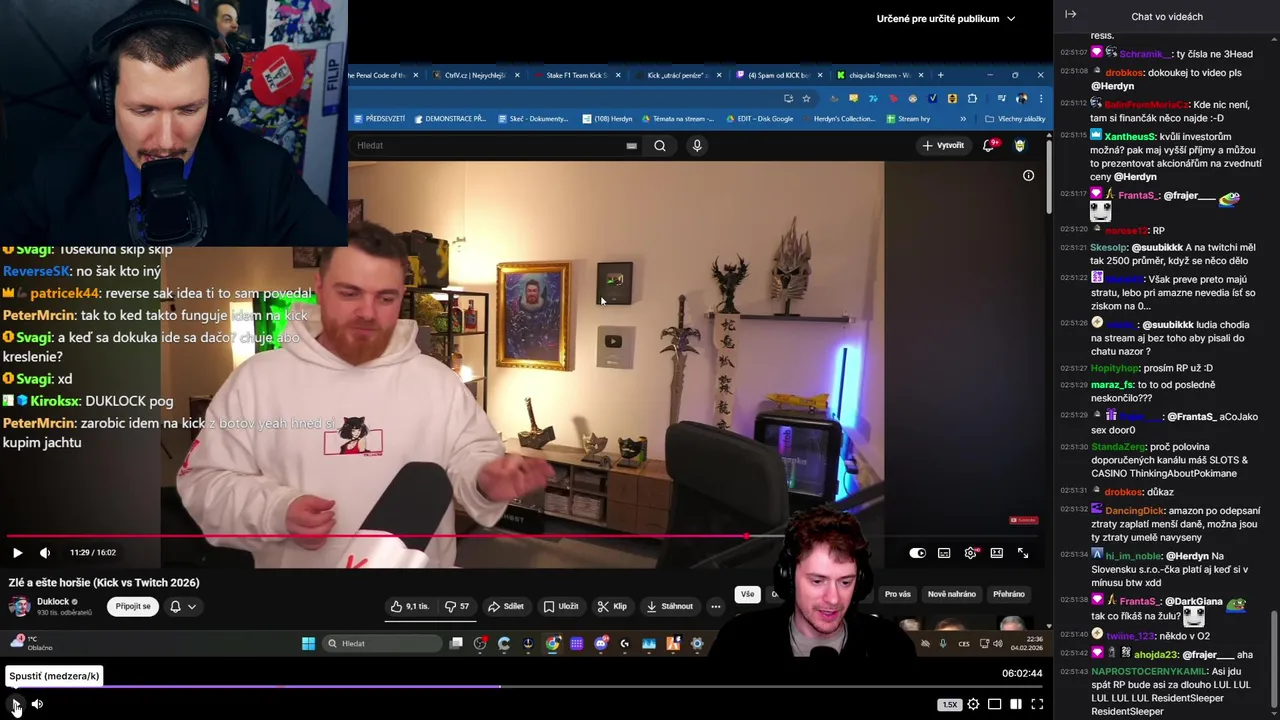The image size is (1280, 720).
Task: Click the Klip scissors button
Action: tap(612, 606)
